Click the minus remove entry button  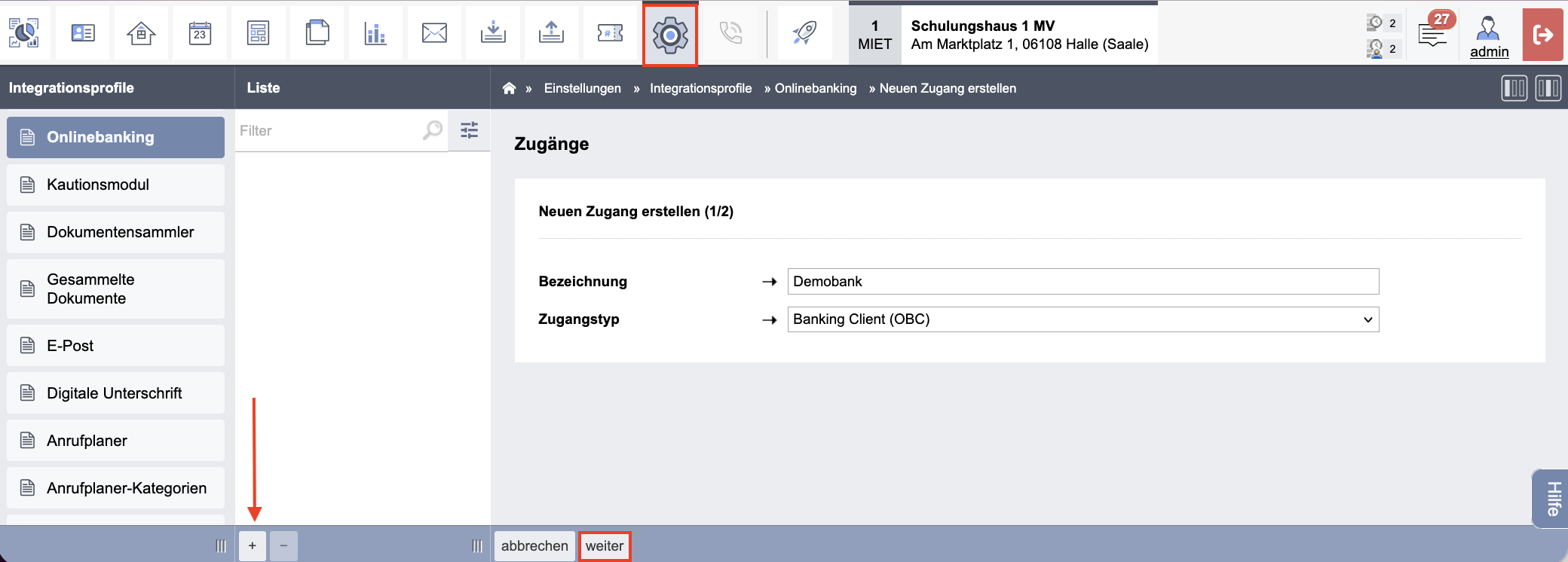[x=283, y=545]
